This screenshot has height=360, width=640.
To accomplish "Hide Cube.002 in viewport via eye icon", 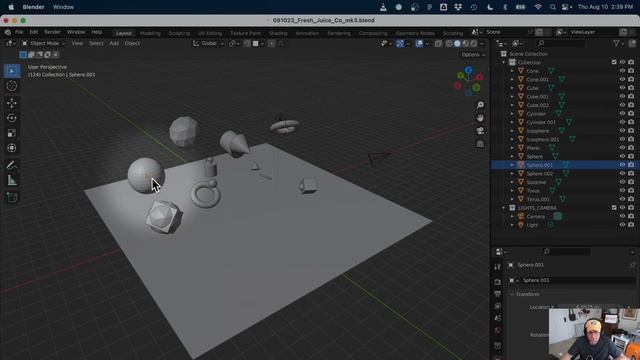I will coord(622,105).
